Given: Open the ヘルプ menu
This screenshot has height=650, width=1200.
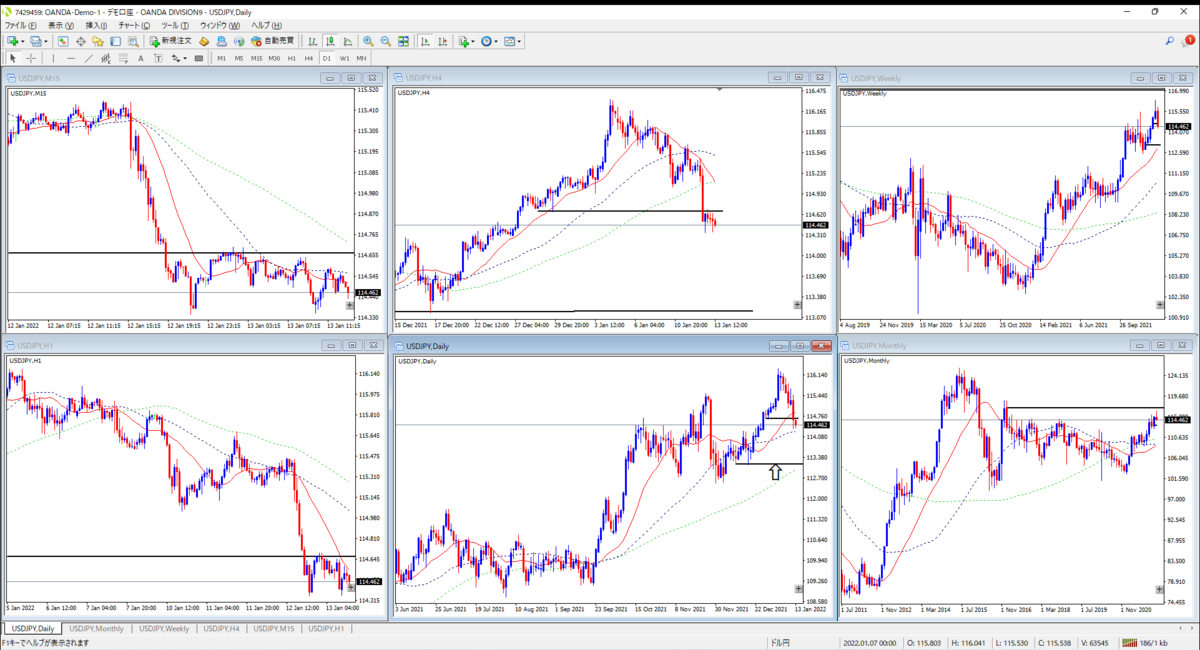Looking at the screenshot, I should [267, 24].
